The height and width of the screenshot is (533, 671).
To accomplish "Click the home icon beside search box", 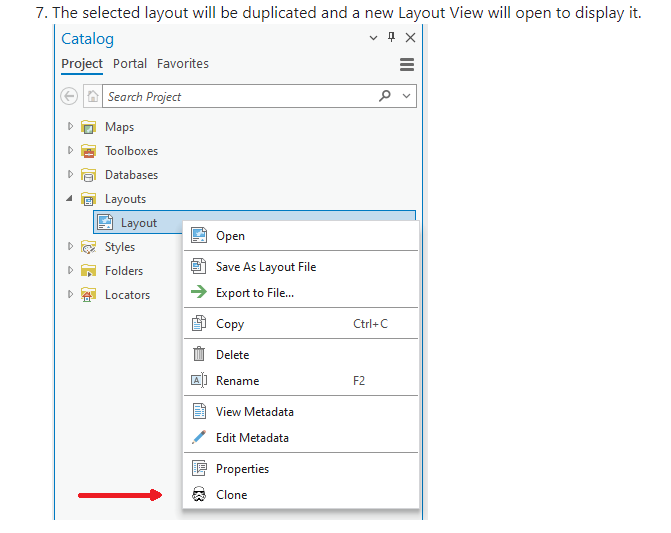I will tap(92, 97).
